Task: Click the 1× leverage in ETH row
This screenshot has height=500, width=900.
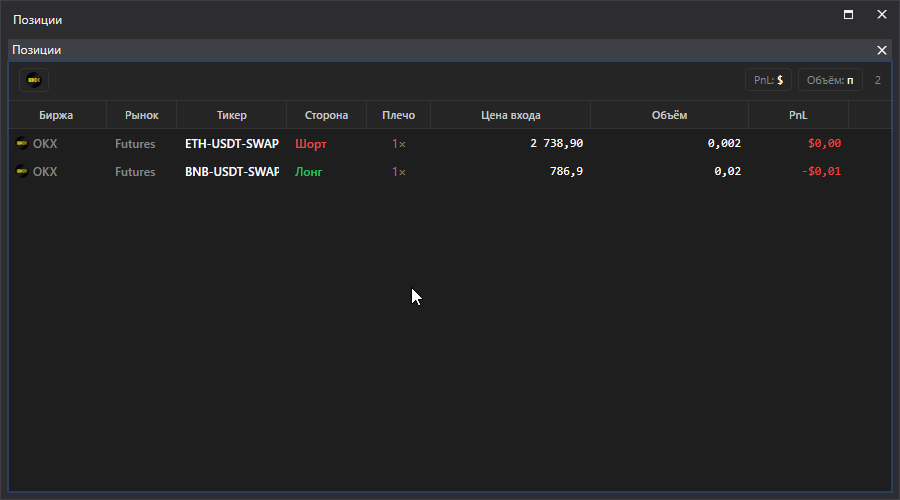Action: coord(398,144)
